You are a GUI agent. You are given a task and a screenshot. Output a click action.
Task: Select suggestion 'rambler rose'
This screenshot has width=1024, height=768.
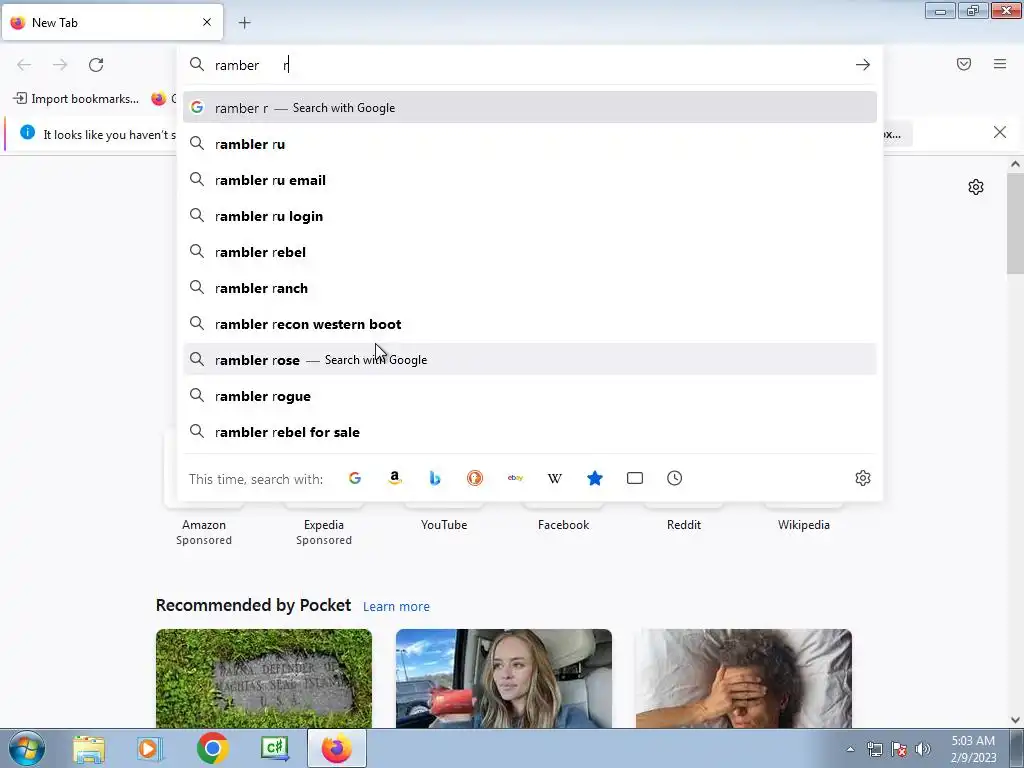point(530,359)
